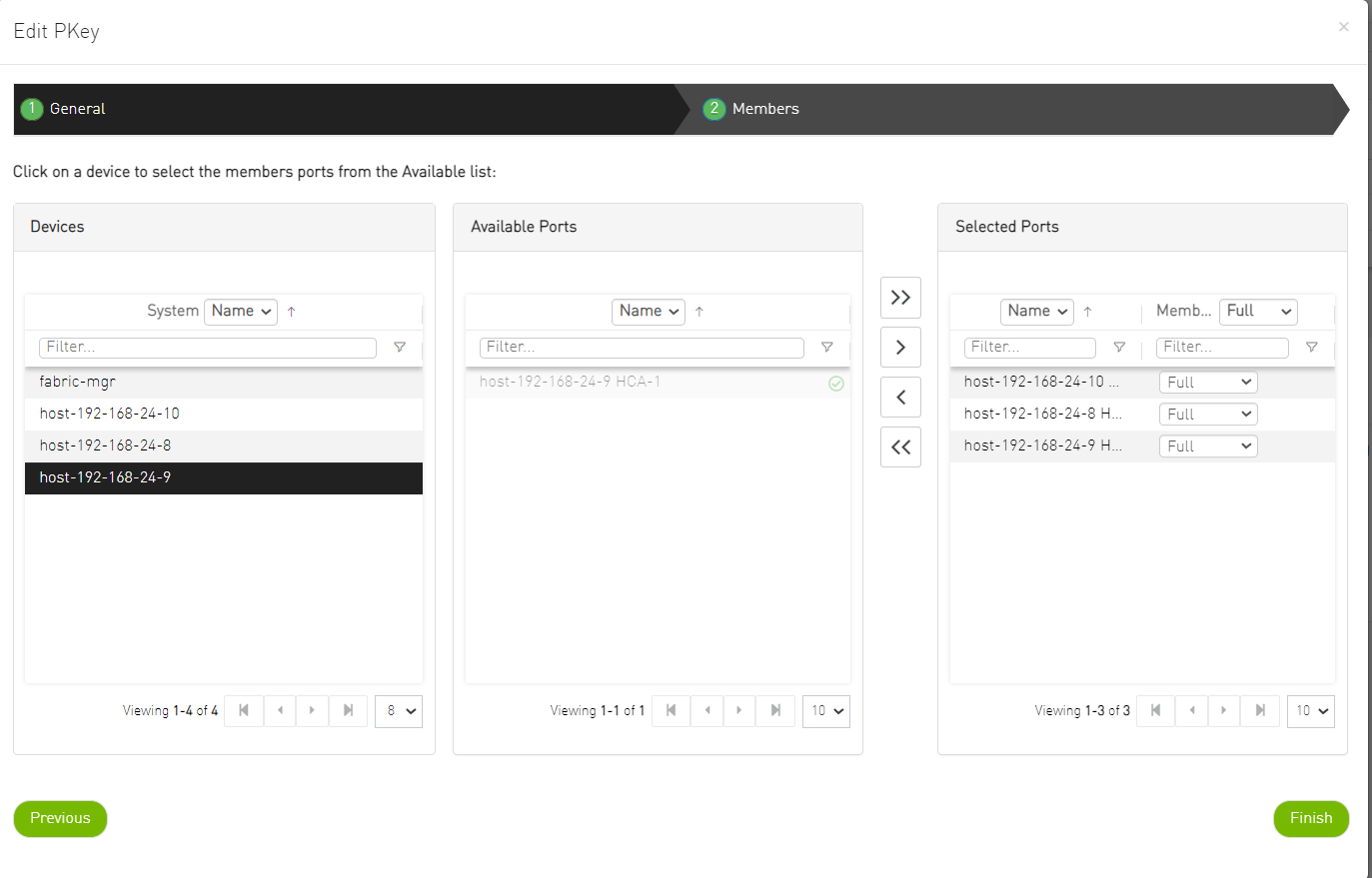Click the filter funnel icon in Available Ports
The width and height of the screenshot is (1372, 878).
coord(827,348)
